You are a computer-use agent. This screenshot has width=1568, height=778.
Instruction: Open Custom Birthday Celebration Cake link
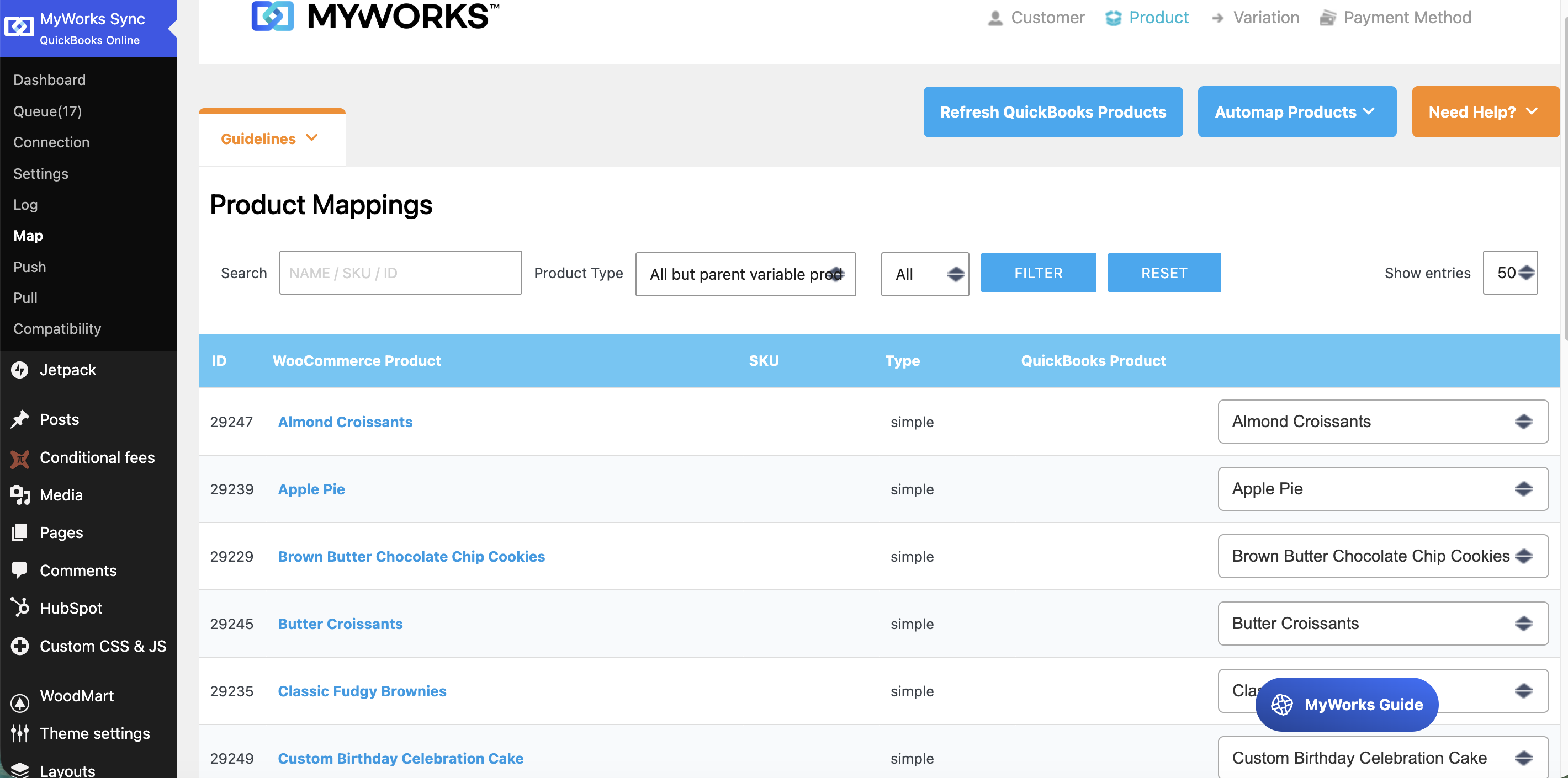(400, 758)
